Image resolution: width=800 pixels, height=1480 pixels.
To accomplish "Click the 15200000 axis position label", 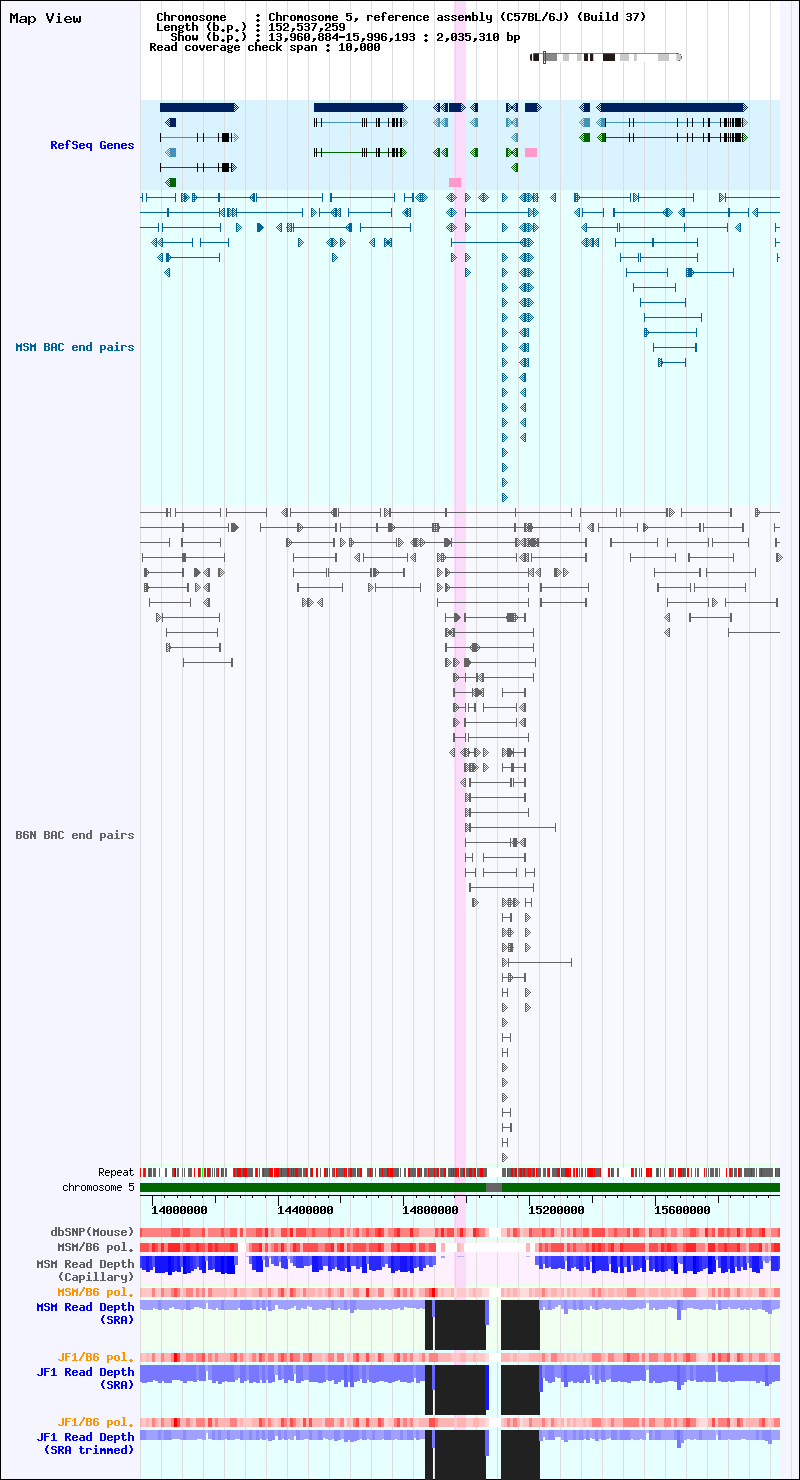I will click(x=557, y=1210).
